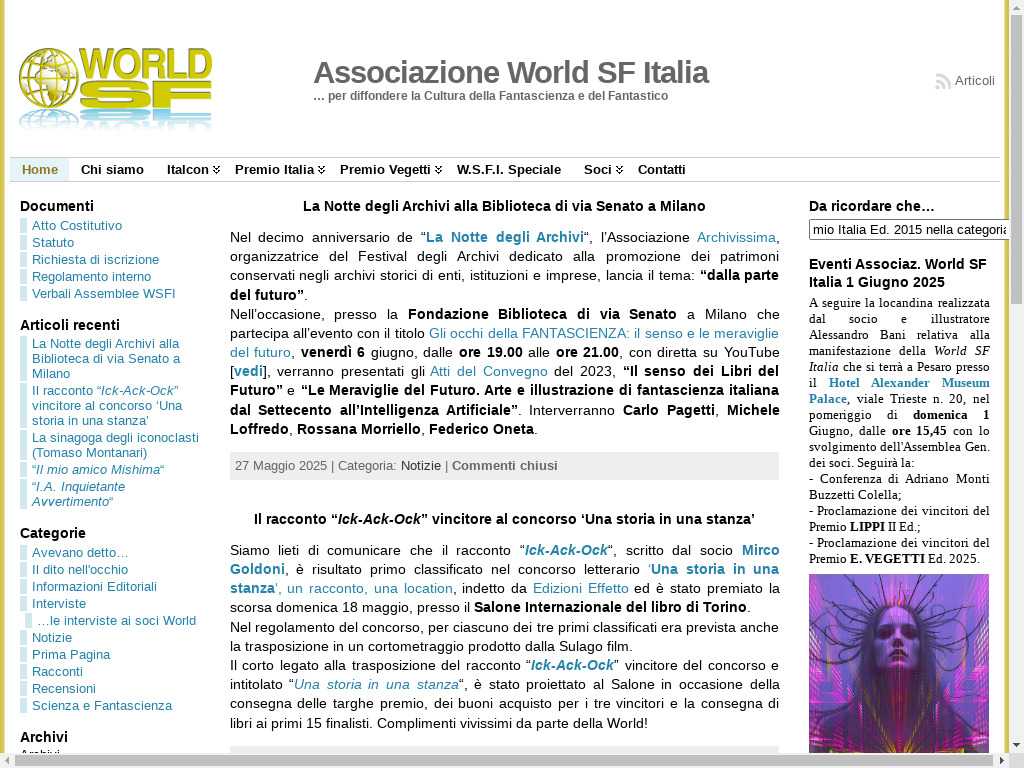This screenshot has height=768, width=1024.
Task: Click the horizontal scrollbar at bottom
Action: coord(503,761)
